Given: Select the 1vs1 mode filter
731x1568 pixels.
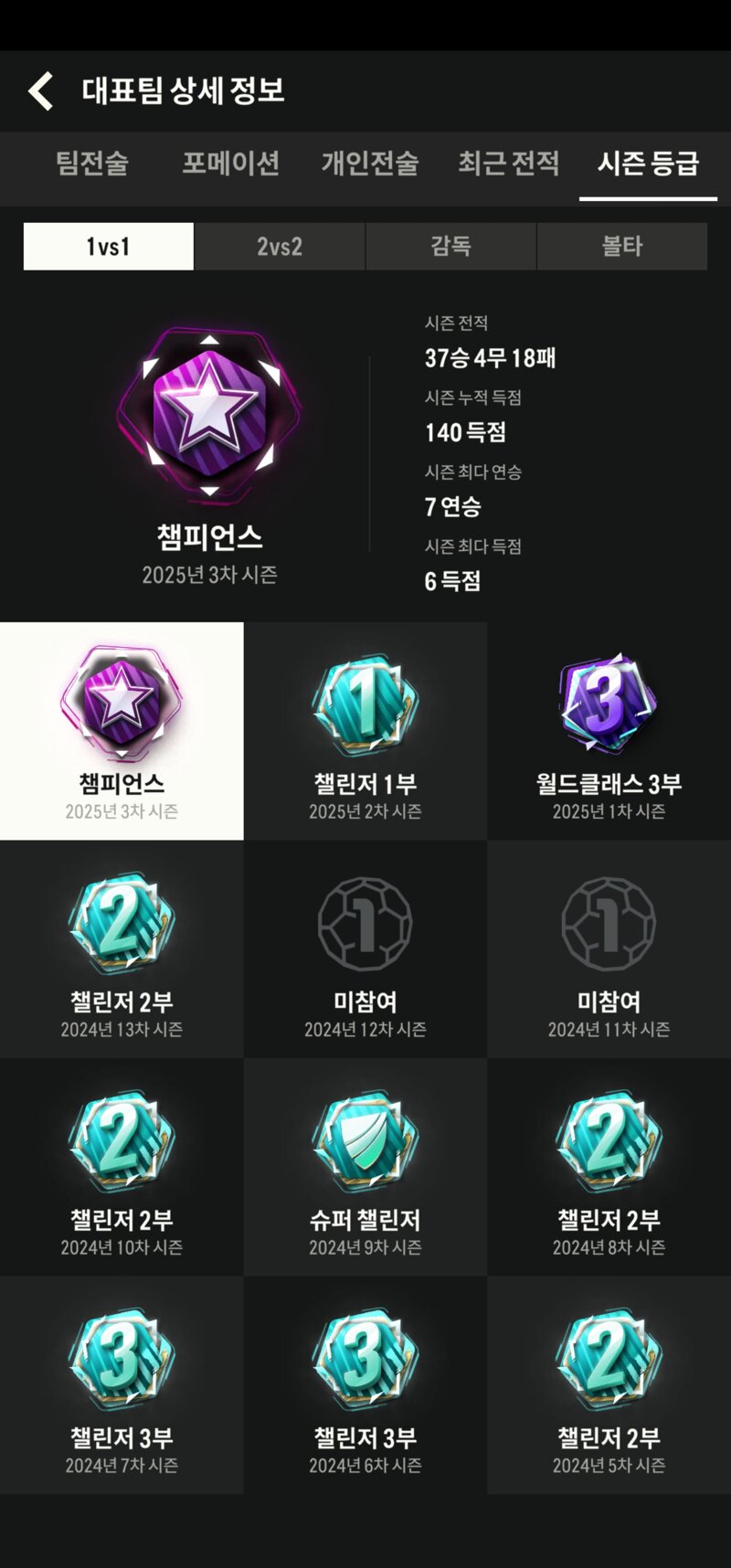Looking at the screenshot, I should [x=108, y=246].
